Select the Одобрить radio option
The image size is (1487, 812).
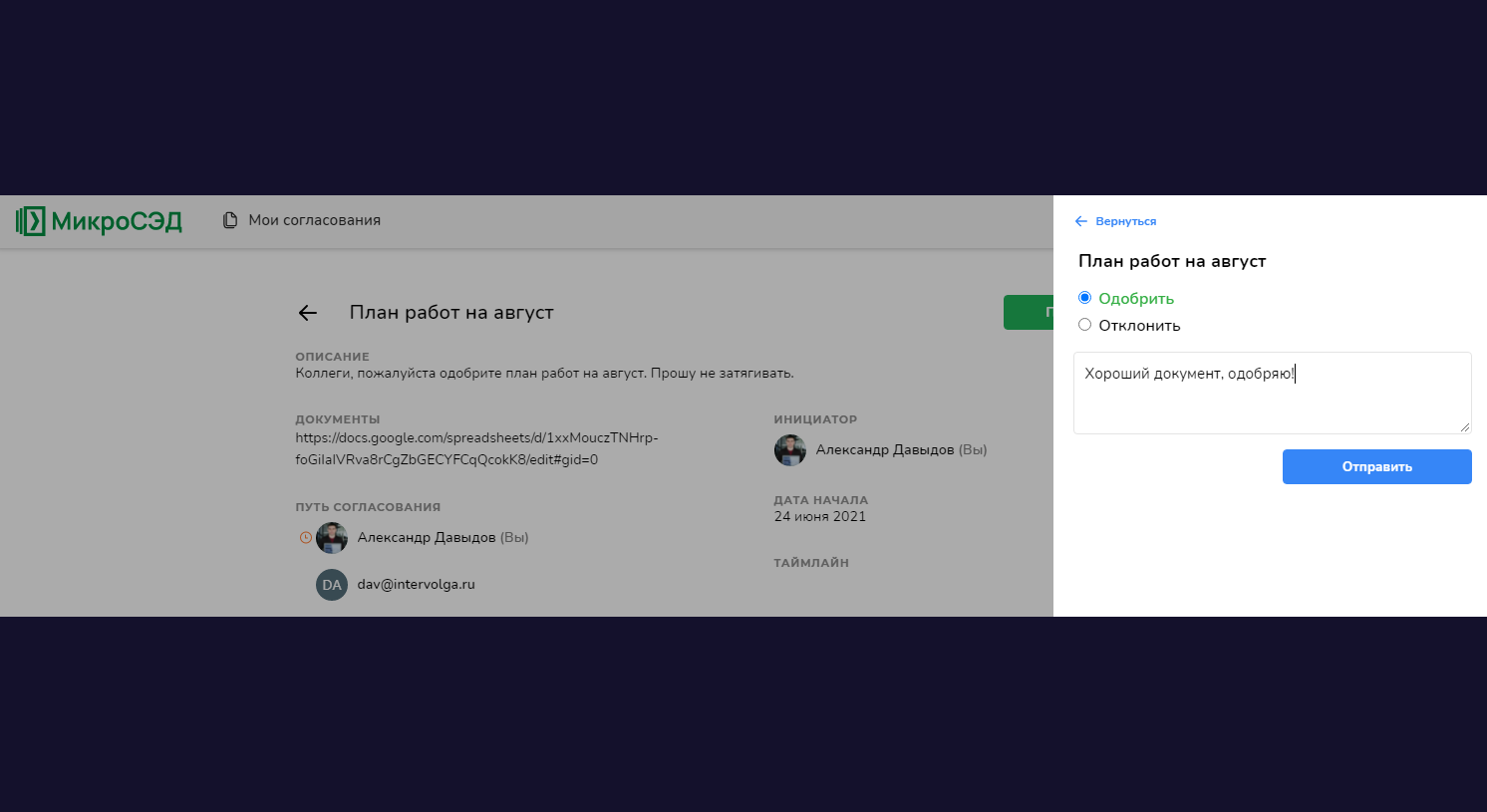[x=1084, y=298]
